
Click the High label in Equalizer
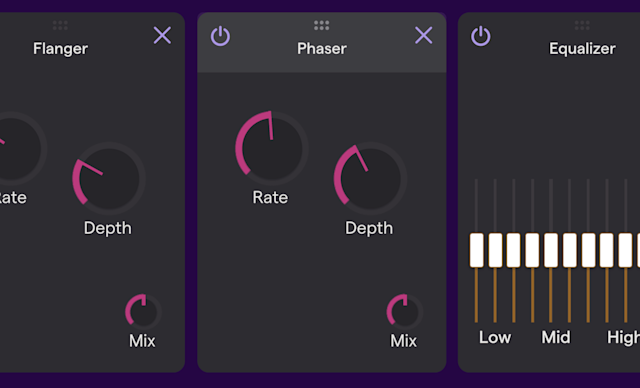coord(623,337)
